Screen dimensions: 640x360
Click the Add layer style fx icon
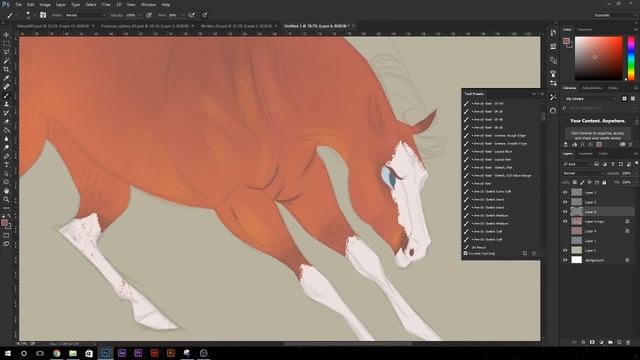point(583,342)
